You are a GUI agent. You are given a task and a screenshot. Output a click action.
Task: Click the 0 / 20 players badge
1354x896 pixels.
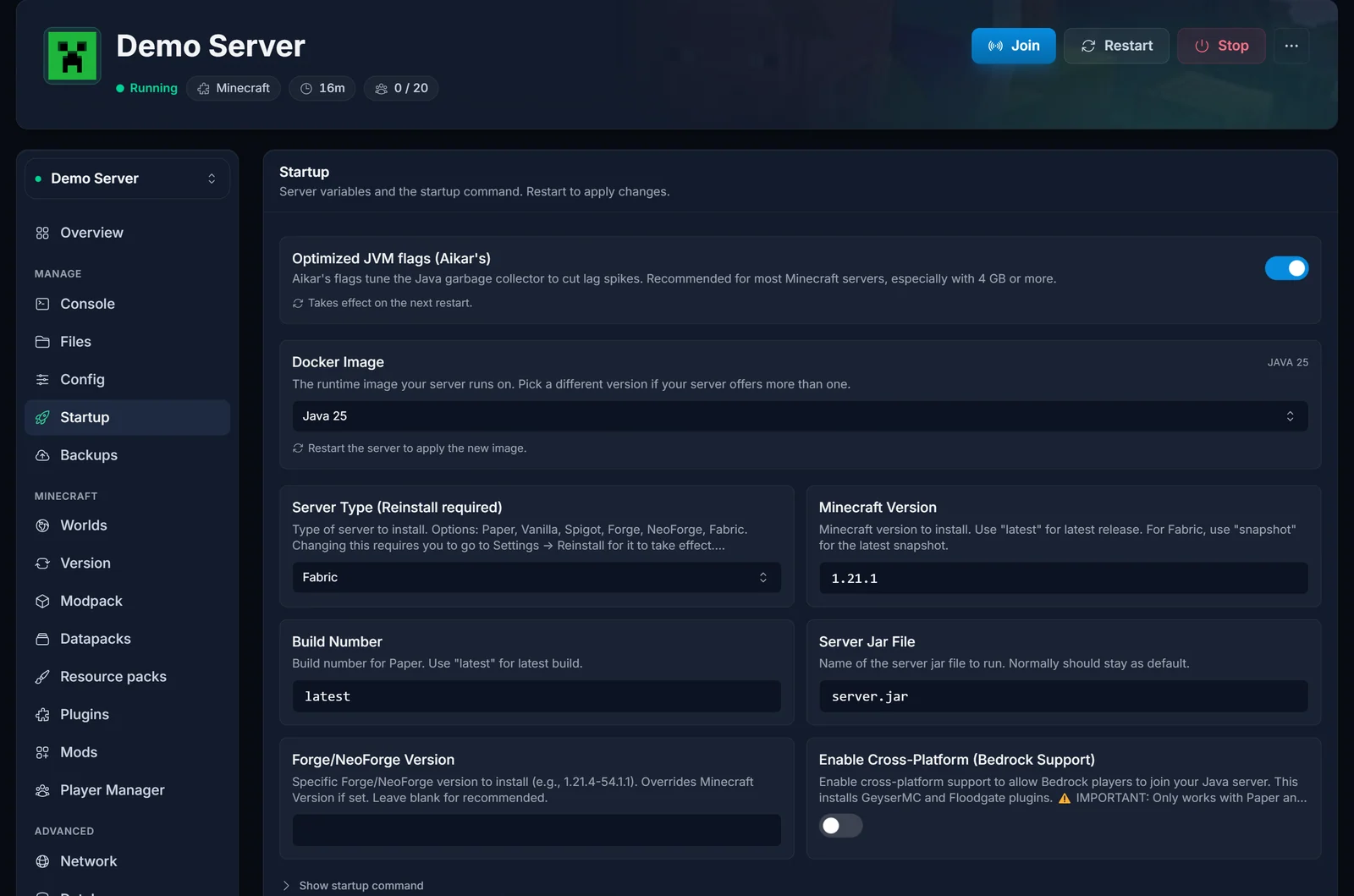(401, 88)
